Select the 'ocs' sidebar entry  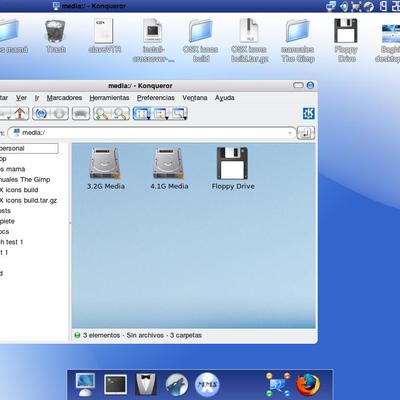pos(5,231)
